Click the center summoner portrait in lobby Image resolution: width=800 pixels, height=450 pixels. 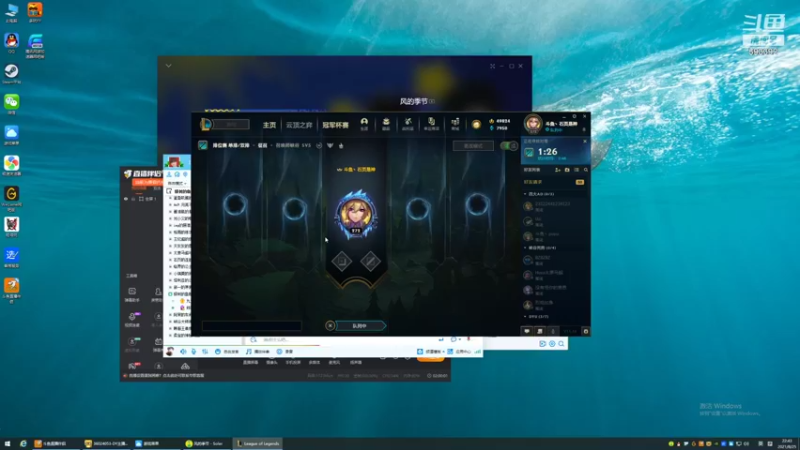click(356, 214)
